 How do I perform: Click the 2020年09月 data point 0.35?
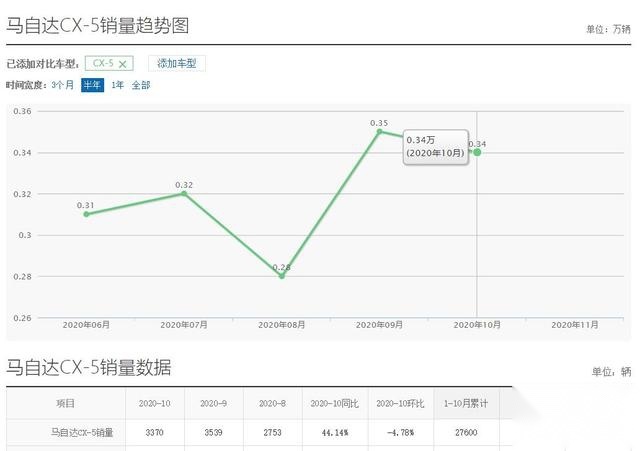(x=379, y=131)
